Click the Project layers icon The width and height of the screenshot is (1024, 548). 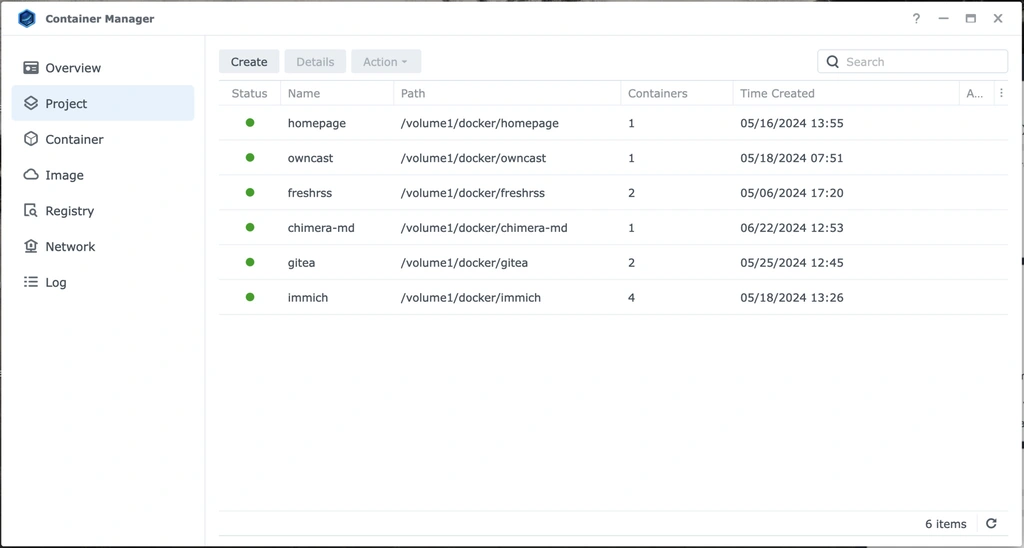[x=31, y=103]
